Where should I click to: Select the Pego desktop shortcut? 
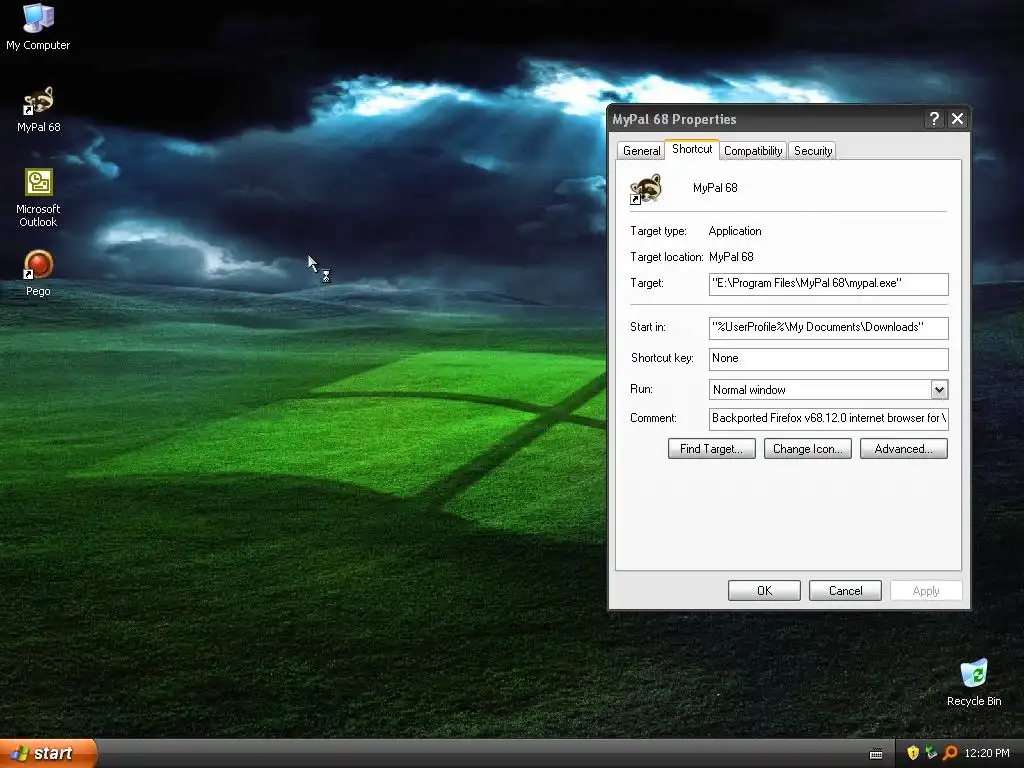pos(38,272)
